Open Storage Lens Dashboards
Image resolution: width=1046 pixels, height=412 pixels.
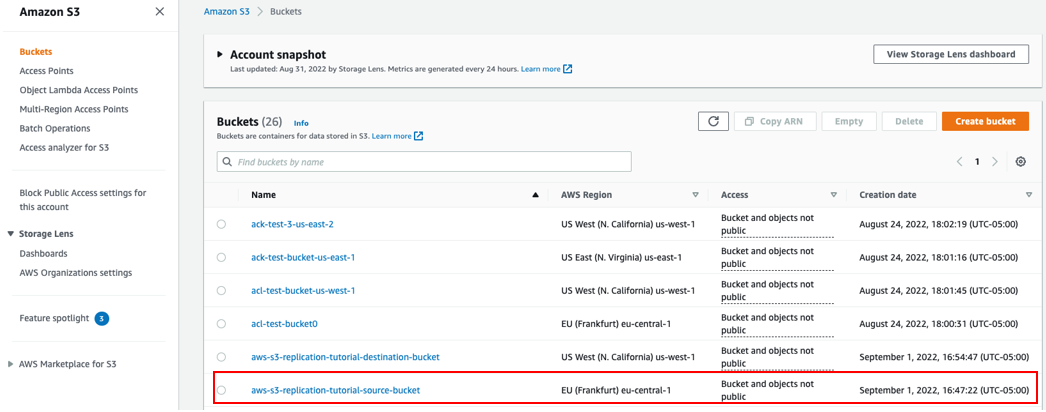pyautogui.click(x=43, y=254)
